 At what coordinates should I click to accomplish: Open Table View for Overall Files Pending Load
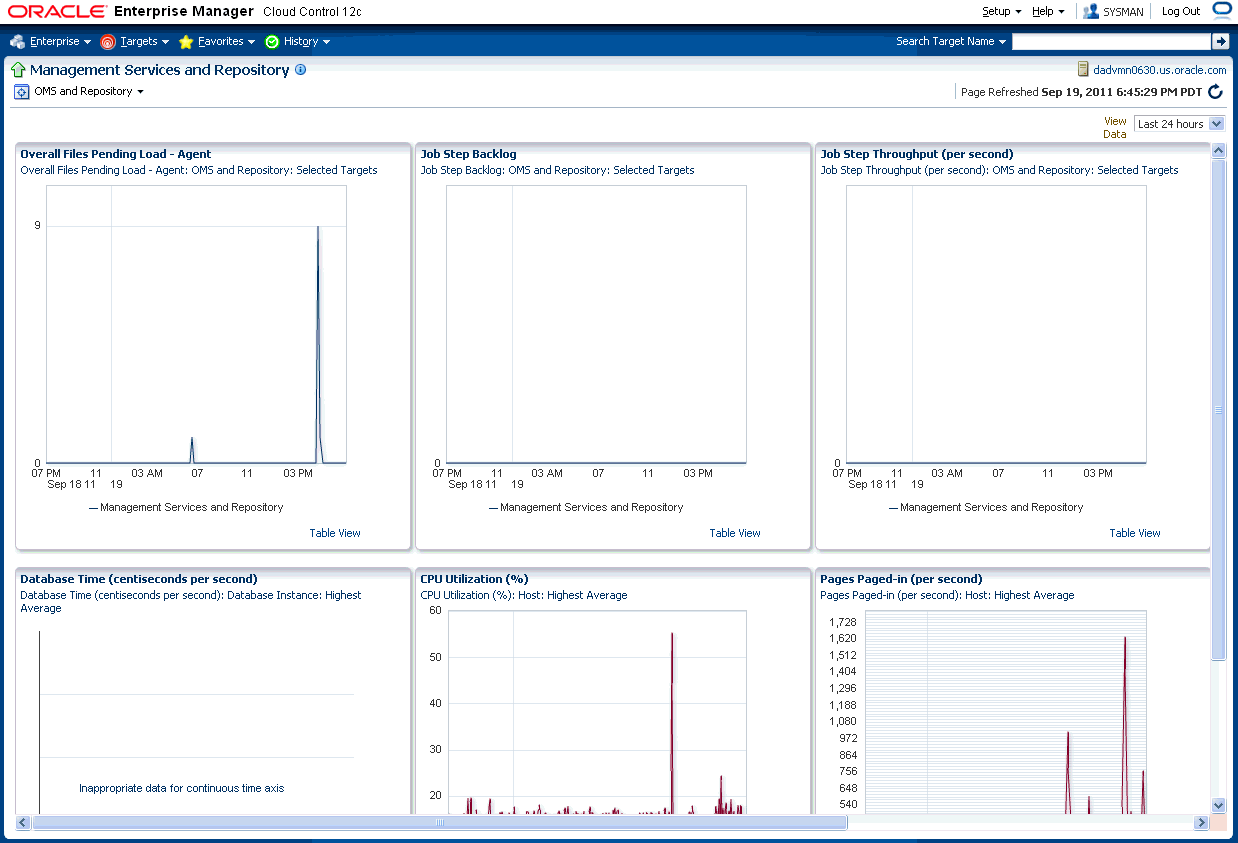(x=335, y=533)
